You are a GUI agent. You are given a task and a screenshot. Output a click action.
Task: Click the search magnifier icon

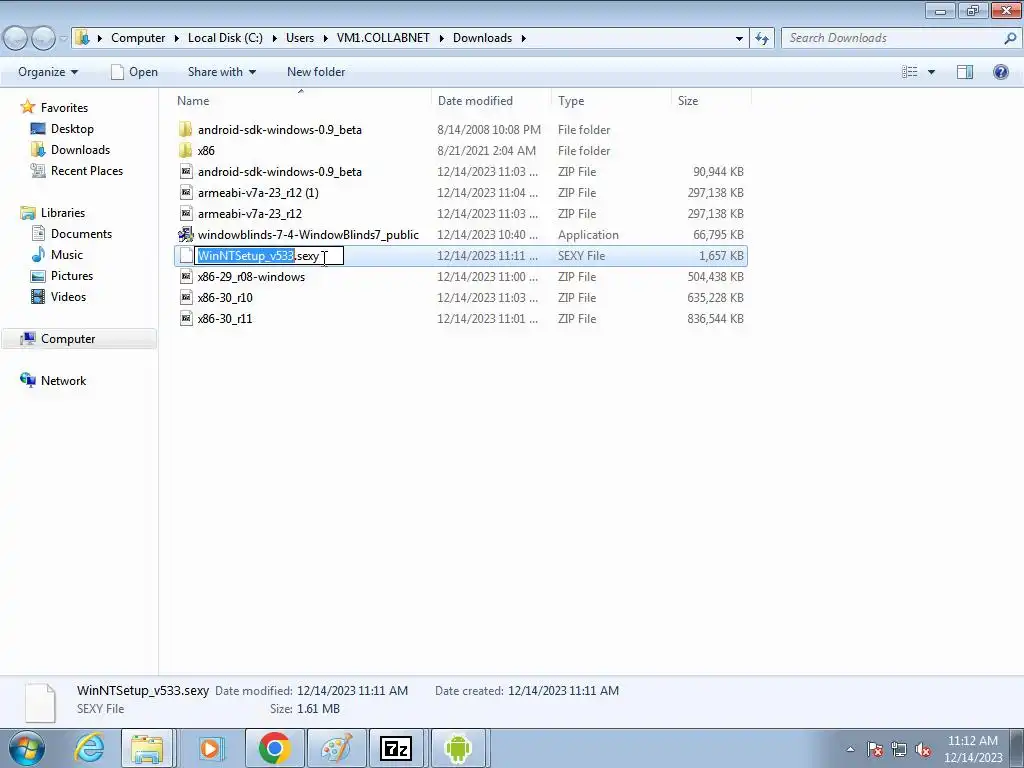pos(1010,39)
